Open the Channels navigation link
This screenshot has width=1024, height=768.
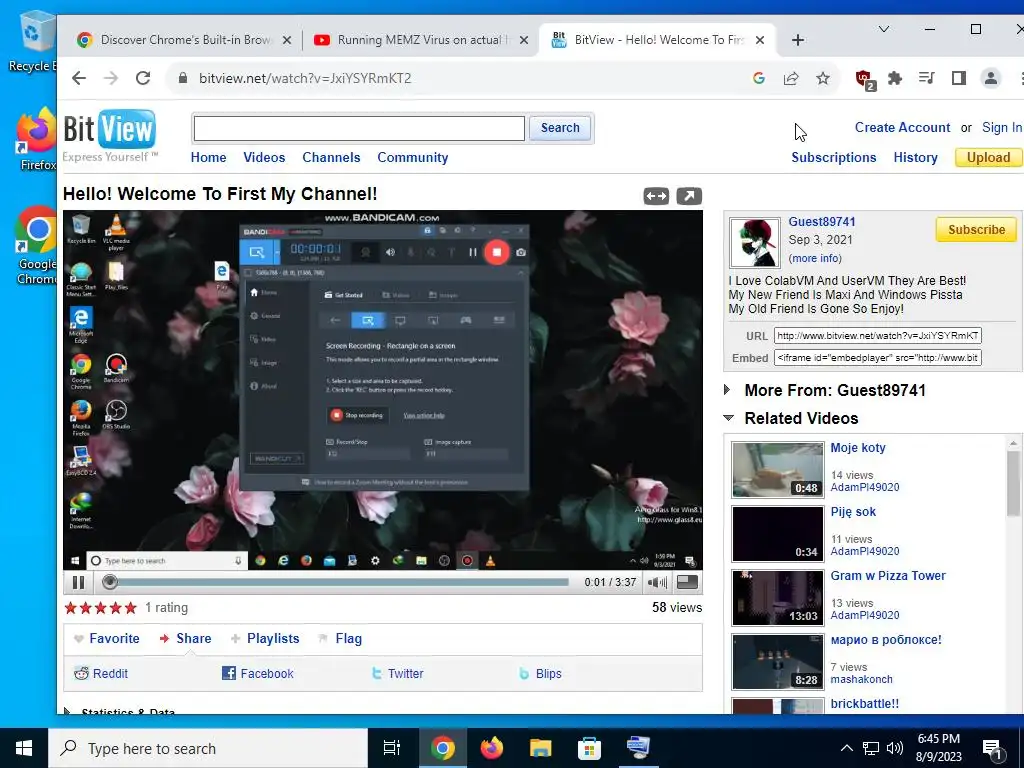(331, 157)
